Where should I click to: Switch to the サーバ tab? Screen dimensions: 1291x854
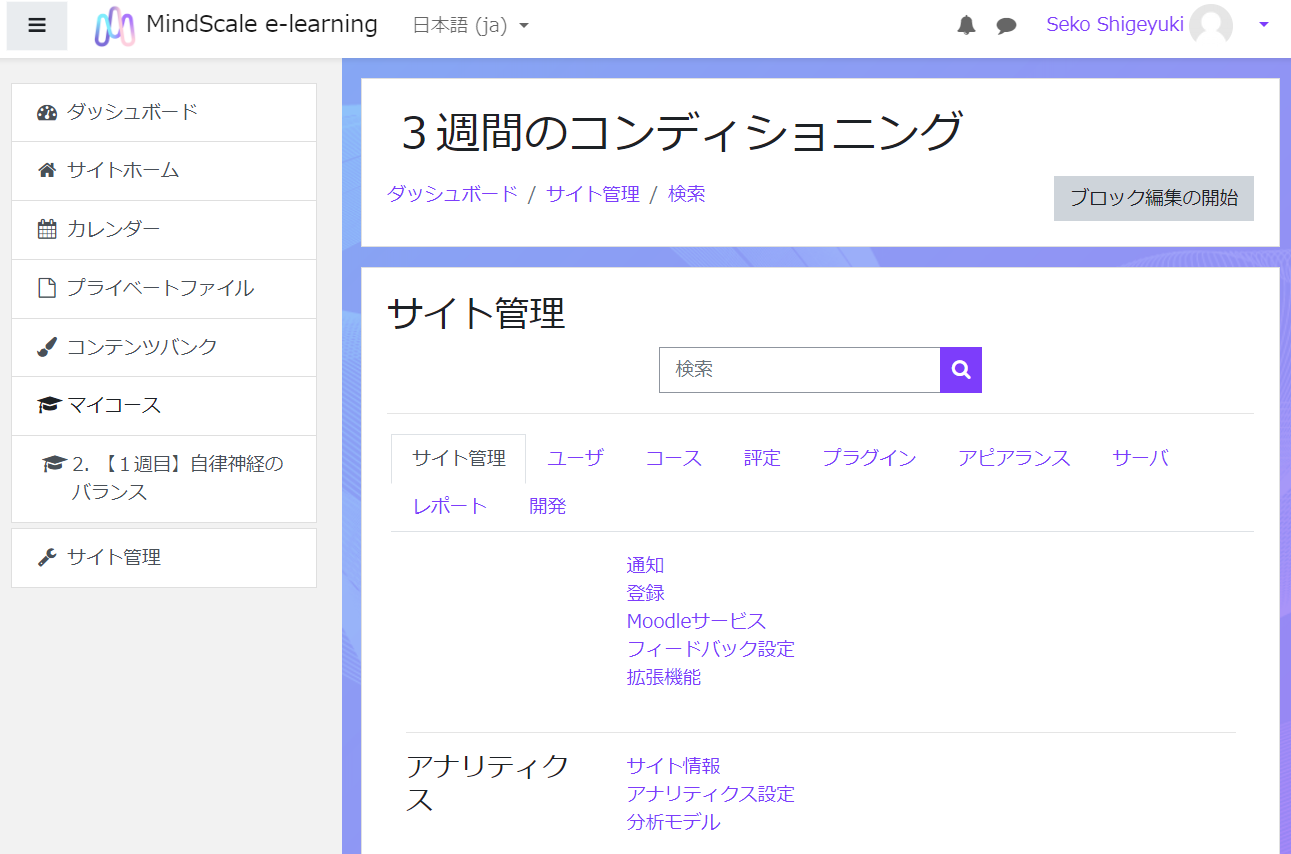click(x=1140, y=458)
